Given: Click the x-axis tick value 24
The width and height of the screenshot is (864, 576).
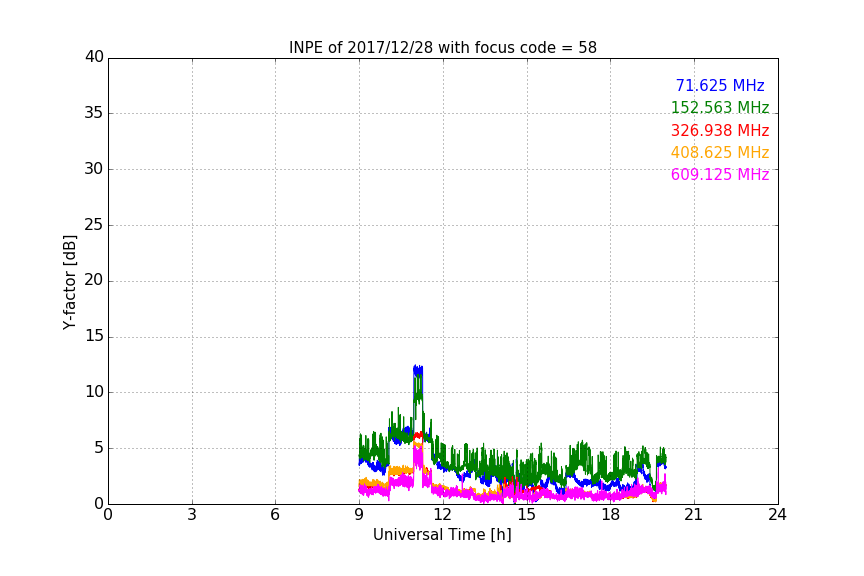Looking at the screenshot, I should coord(777,515).
